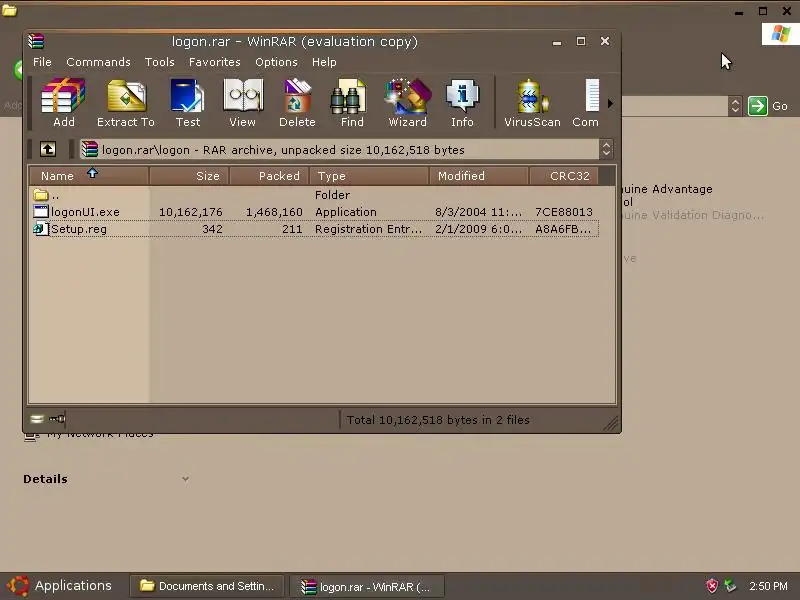The image size is (800, 600).
Task: Launch the Wizard tool
Action: click(x=407, y=103)
